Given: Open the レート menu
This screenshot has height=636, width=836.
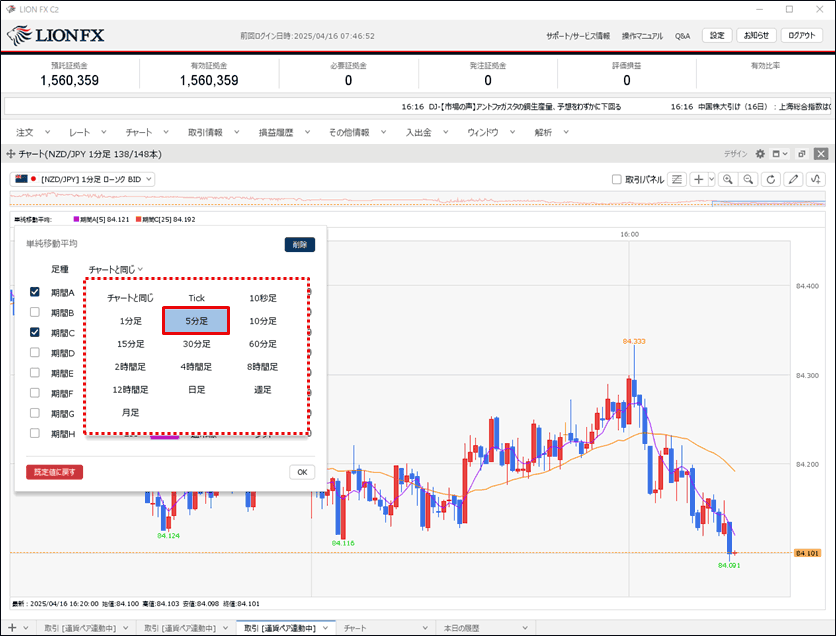Looking at the screenshot, I should pos(87,132).
